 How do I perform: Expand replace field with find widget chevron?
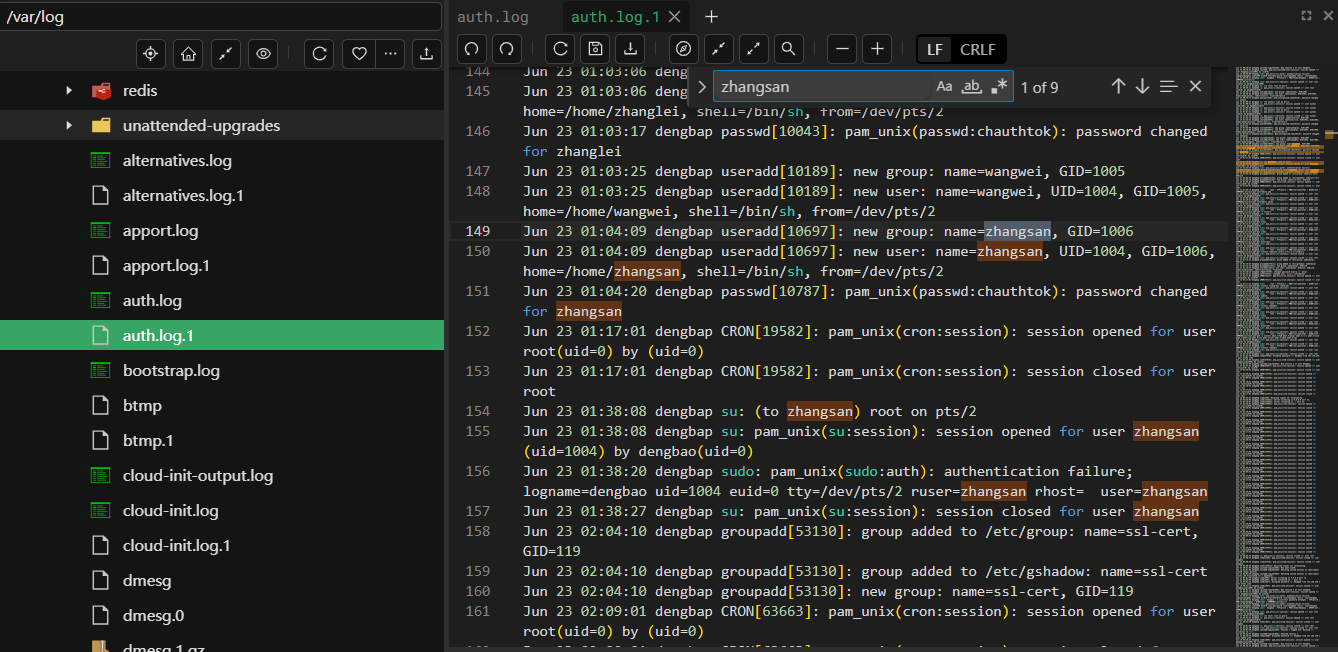click(x=702, y=87)
